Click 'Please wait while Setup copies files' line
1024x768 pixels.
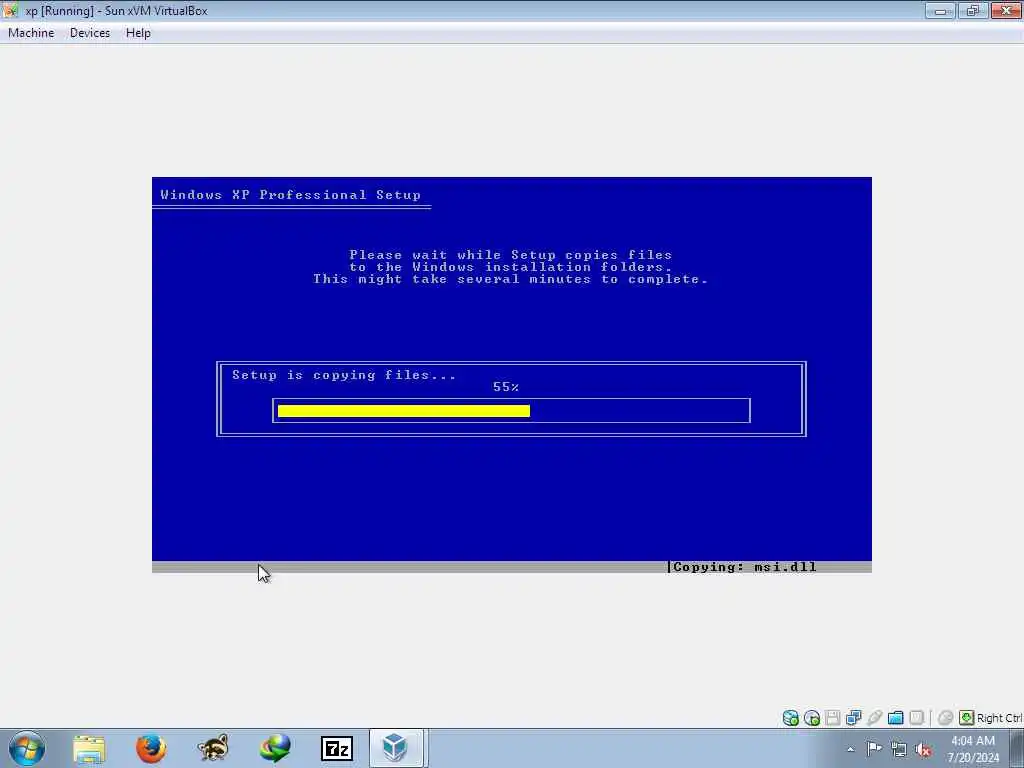511,255
